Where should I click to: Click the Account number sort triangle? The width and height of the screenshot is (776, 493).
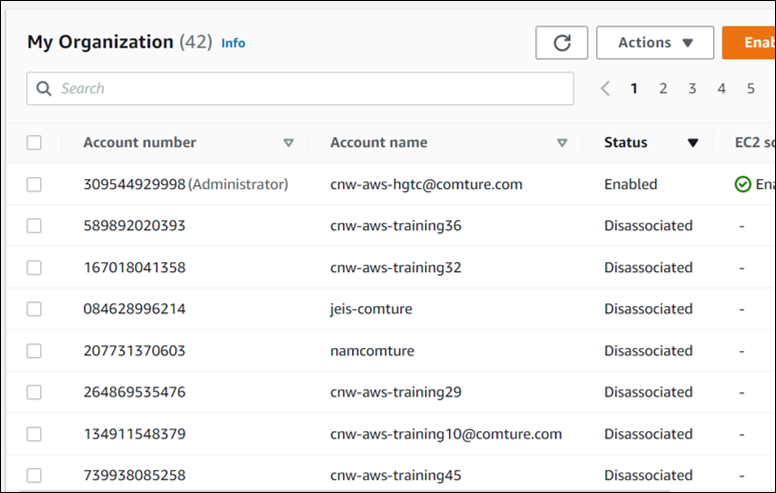click(288, 143)
